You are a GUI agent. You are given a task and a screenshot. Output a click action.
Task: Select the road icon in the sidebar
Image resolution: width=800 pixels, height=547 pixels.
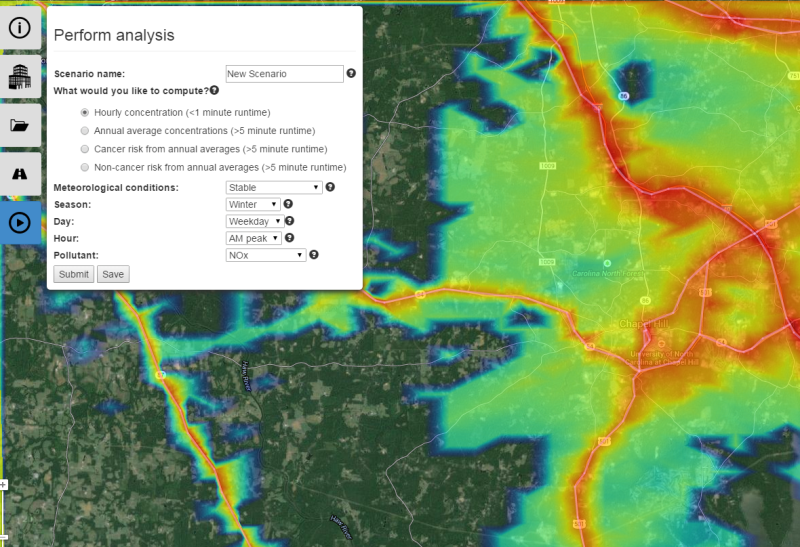20,174
